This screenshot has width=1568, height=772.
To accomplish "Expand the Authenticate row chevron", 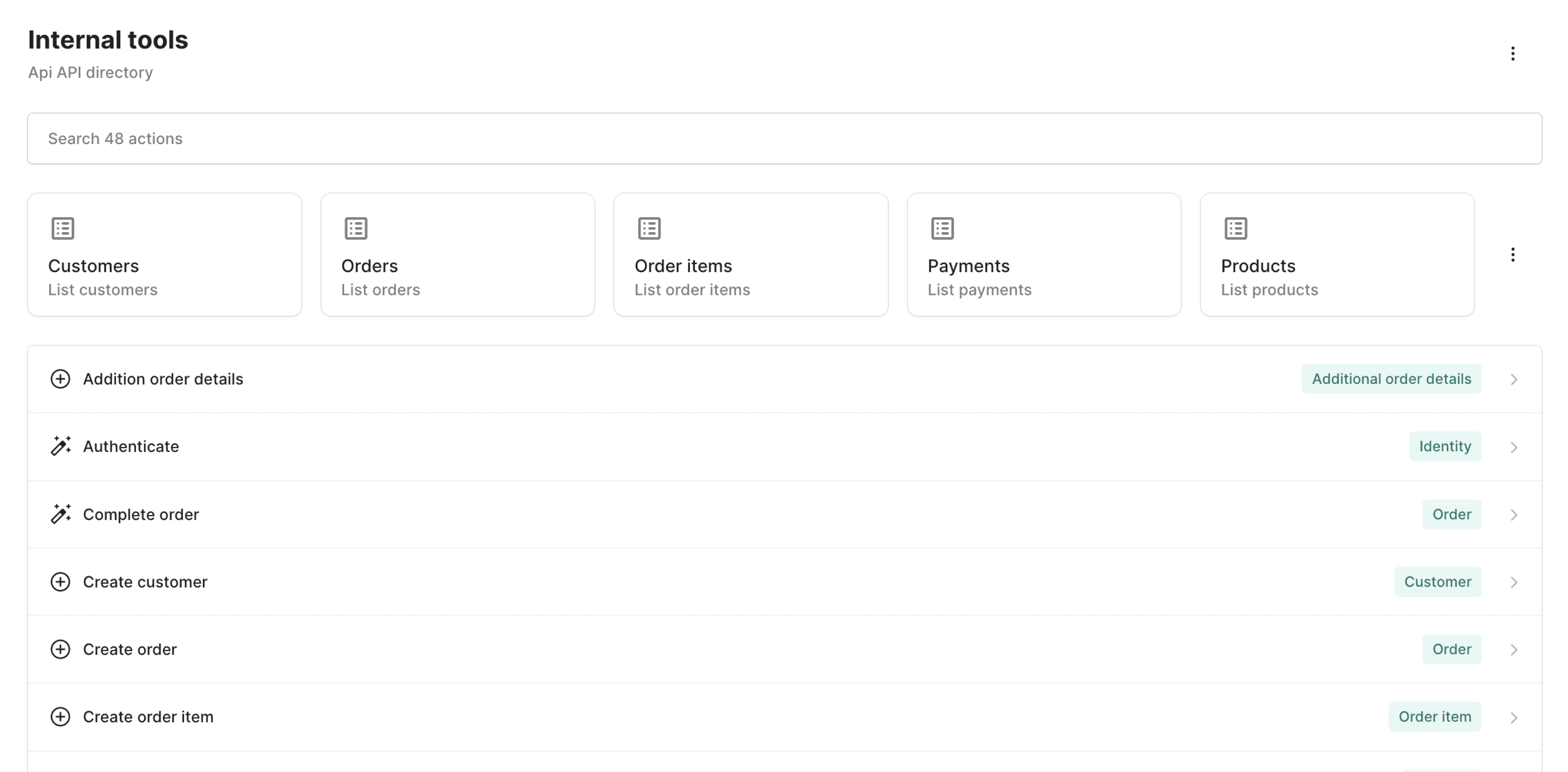I will tap(1514, 448).
